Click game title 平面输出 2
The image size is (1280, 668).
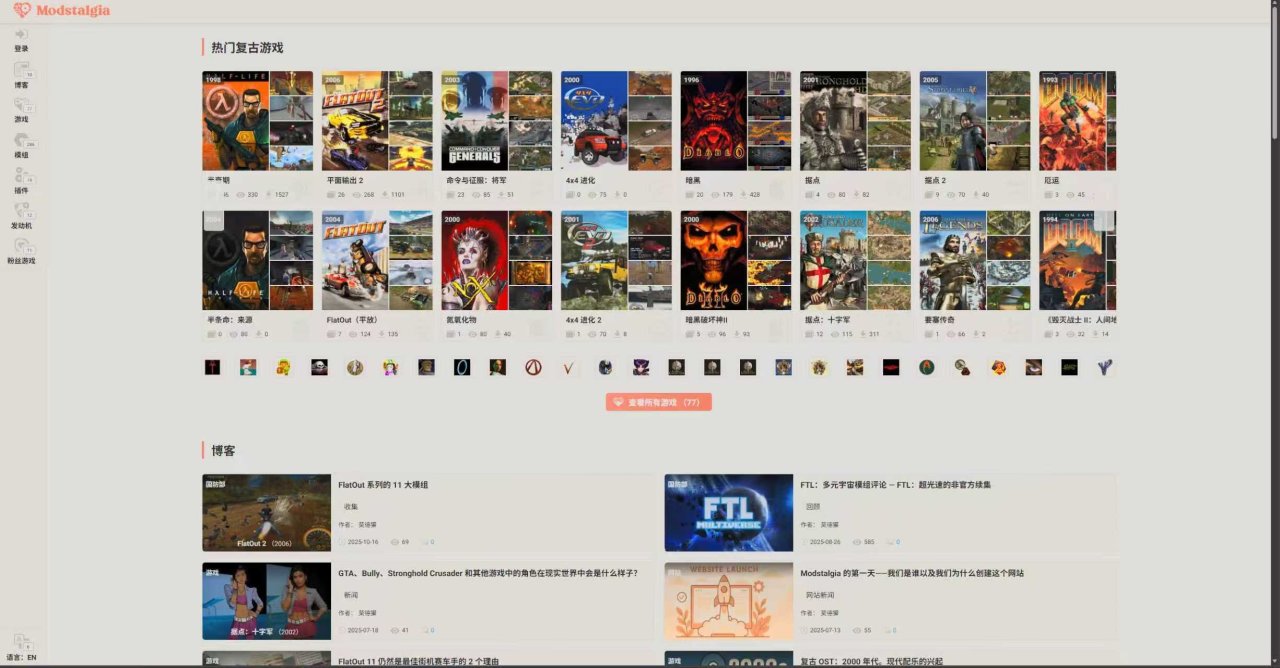[x=345, y=181]
